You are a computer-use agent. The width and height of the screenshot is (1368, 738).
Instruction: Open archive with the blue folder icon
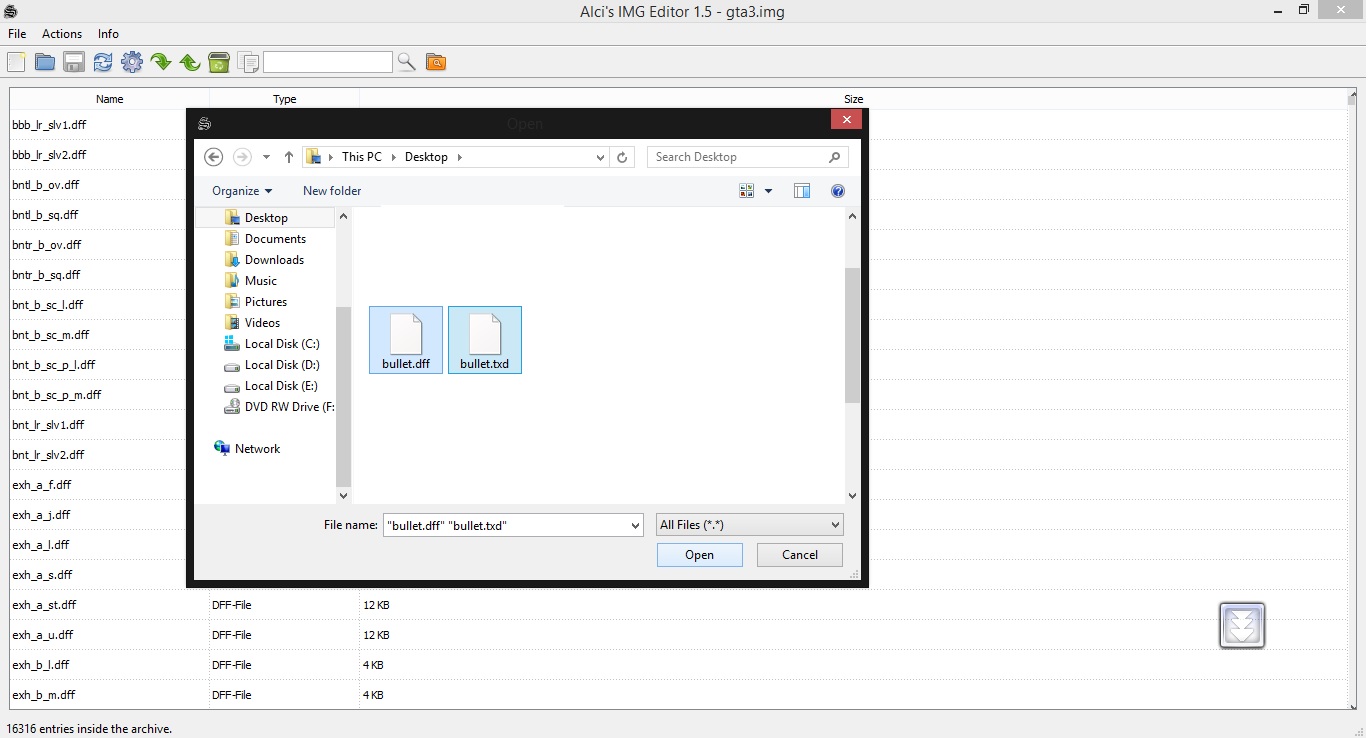[45, 62]
